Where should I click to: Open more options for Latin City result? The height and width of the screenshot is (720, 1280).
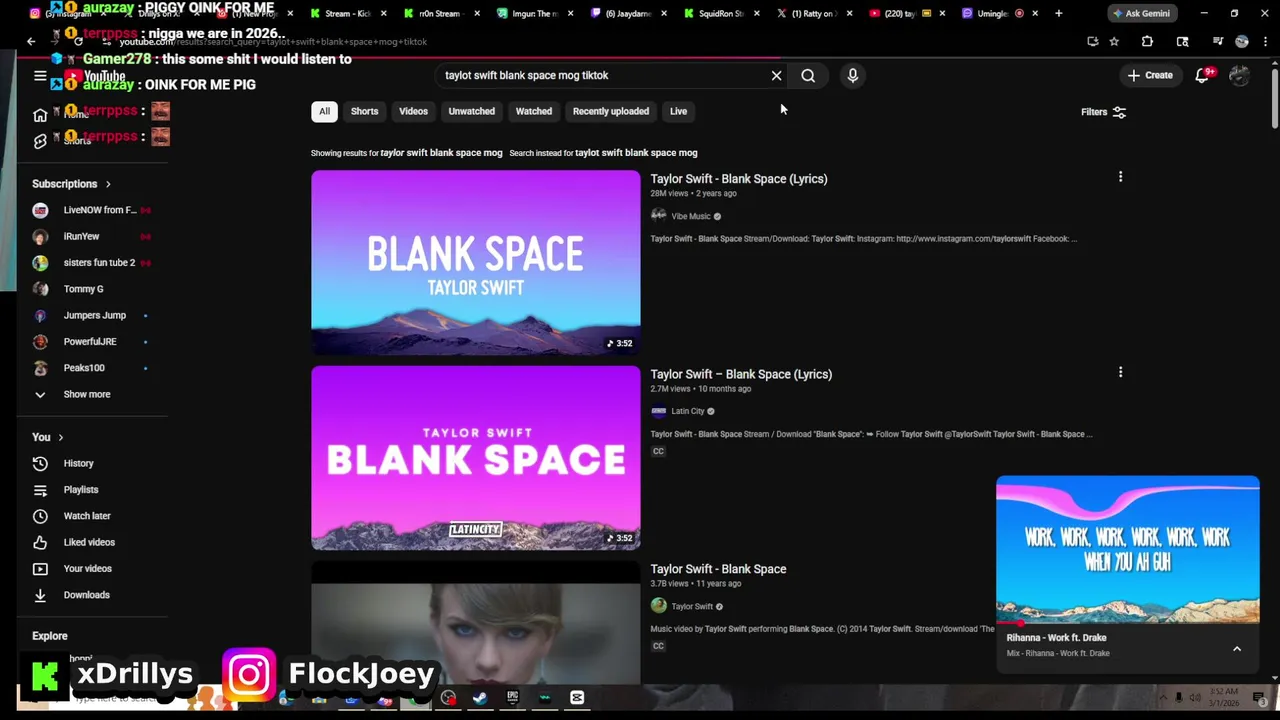point(1120,372)
